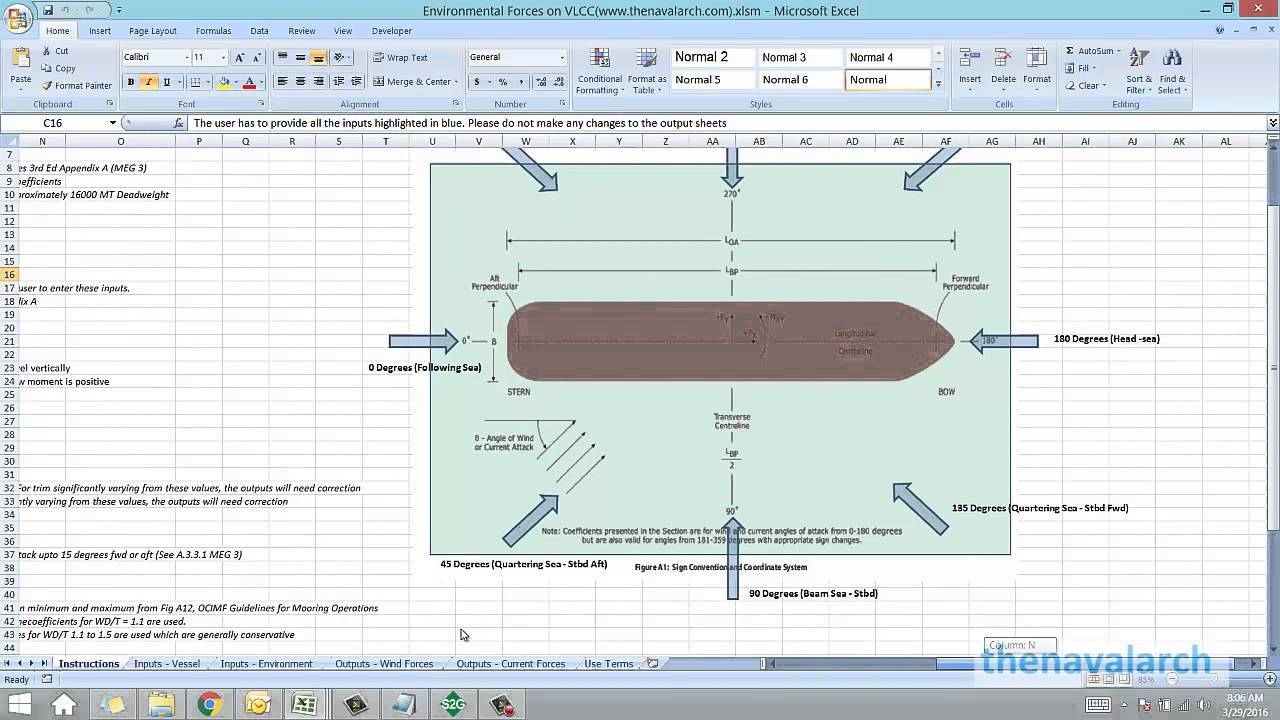Screen dimensions: 1280x720
Task: Switch to the Page Layout tab
Action: click(152, 31)
